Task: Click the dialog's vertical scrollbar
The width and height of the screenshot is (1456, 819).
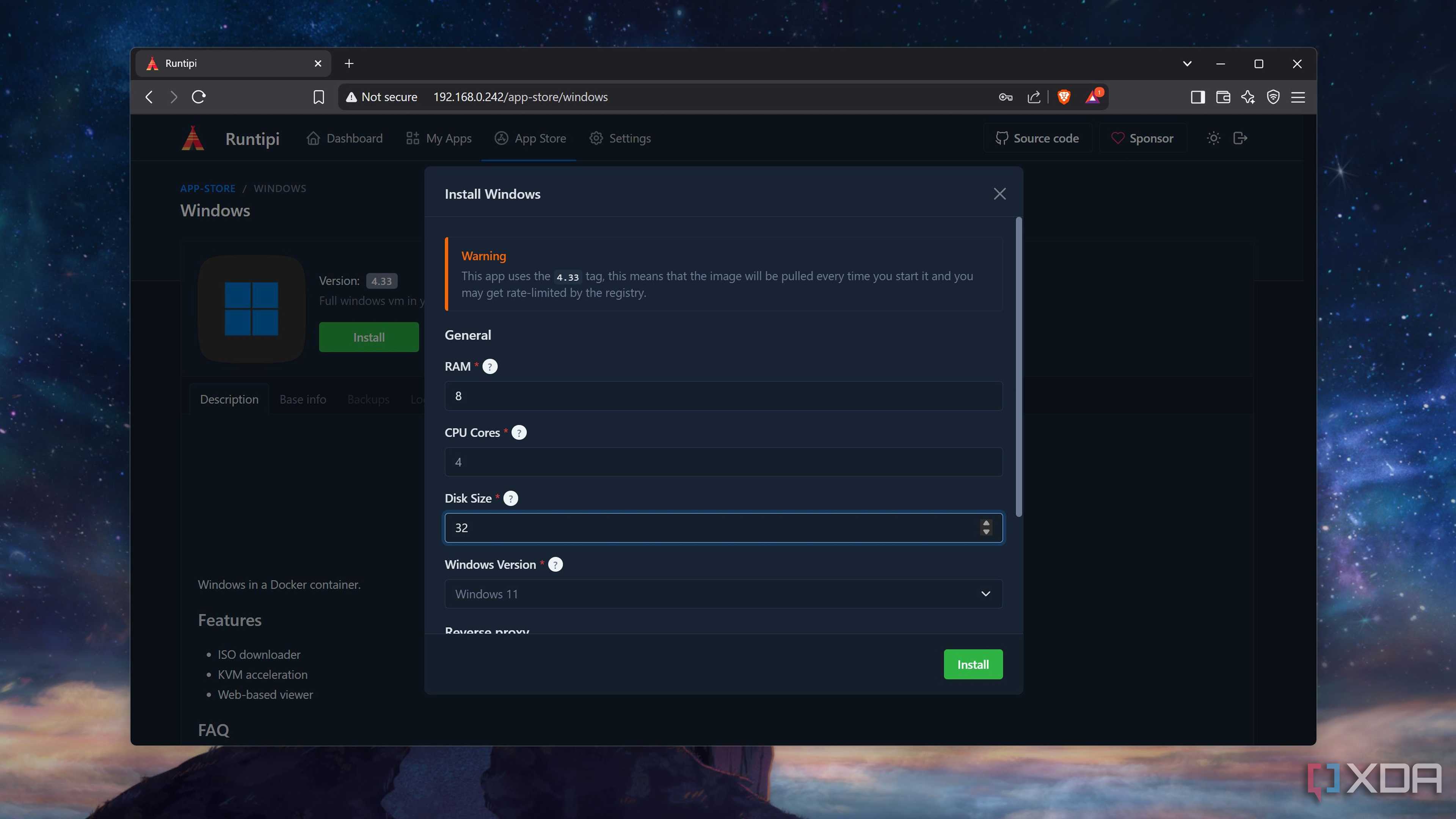Action: 1018,366
